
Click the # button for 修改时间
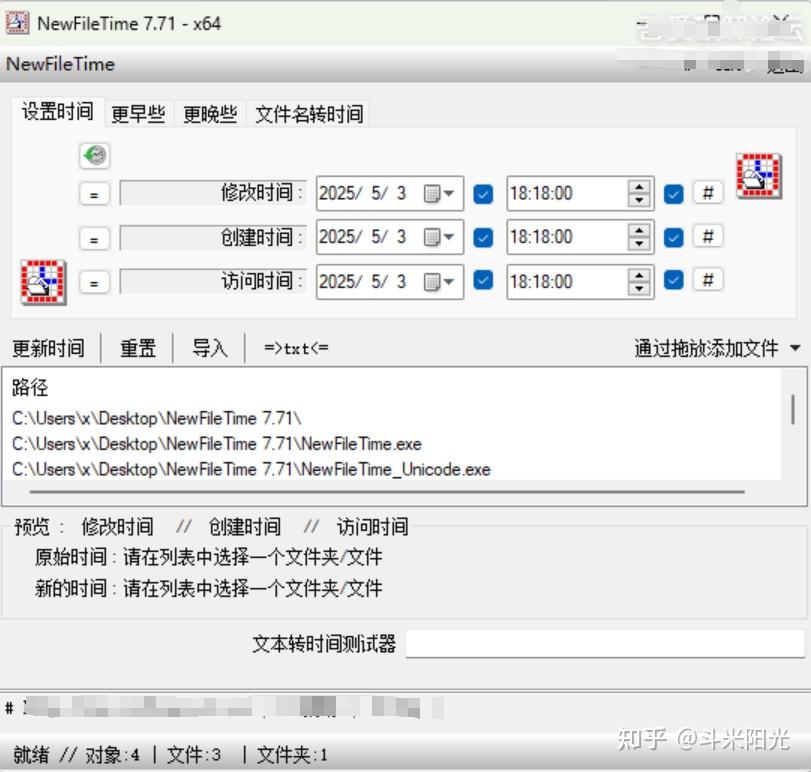pos(707,193)
